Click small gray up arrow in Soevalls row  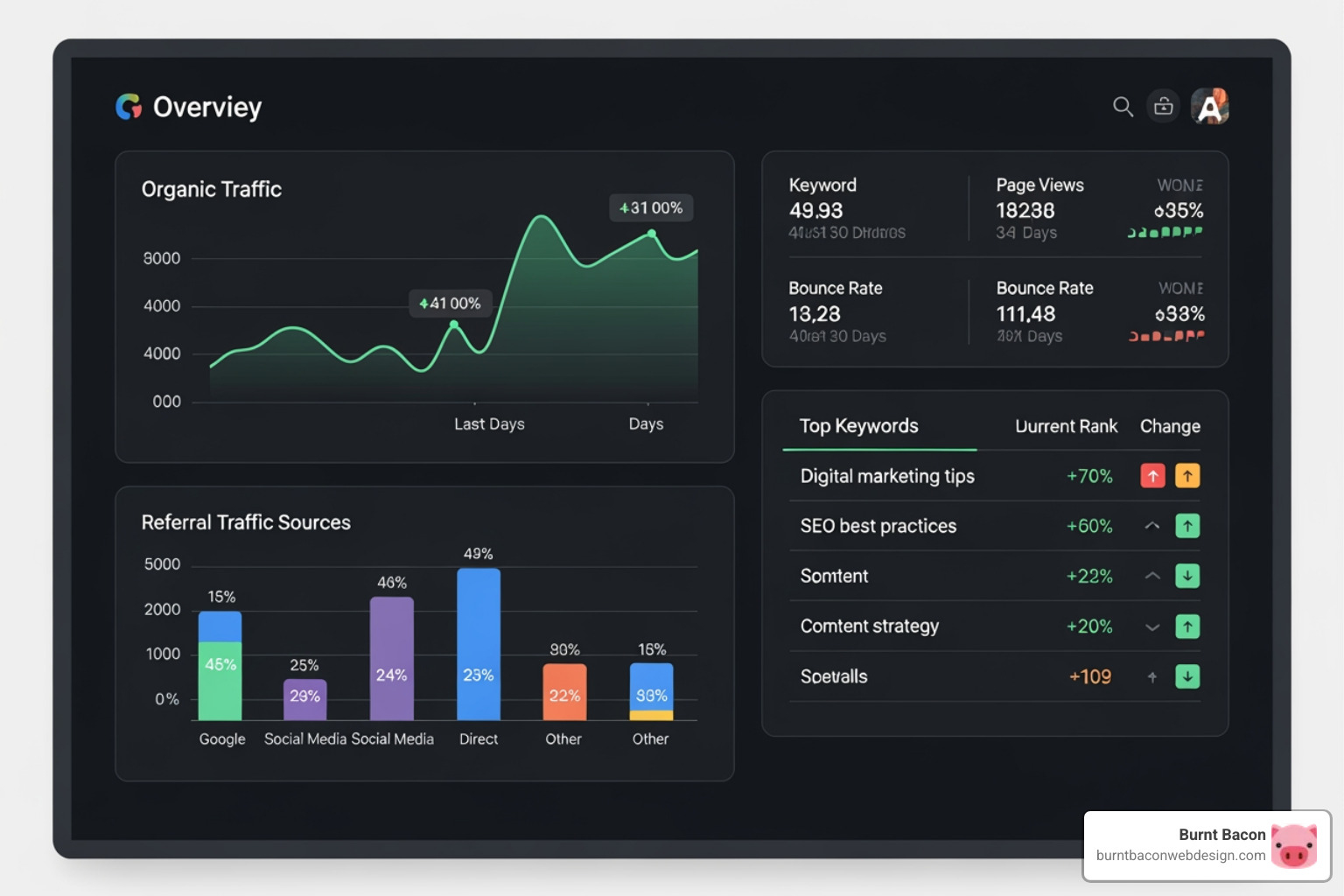(1152, 677)
